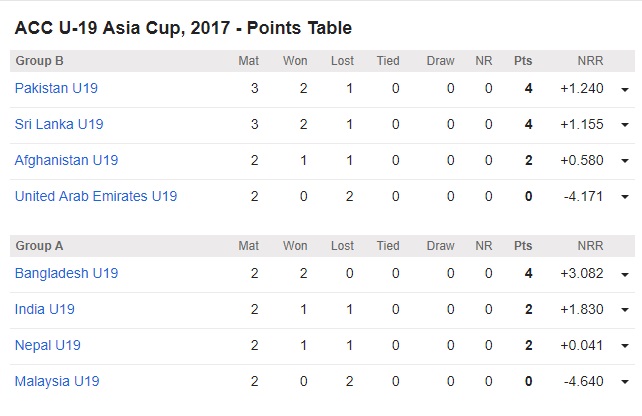Click the Group A Won column header
This screenshot has height=416, width=642.
tap(295, 246)
